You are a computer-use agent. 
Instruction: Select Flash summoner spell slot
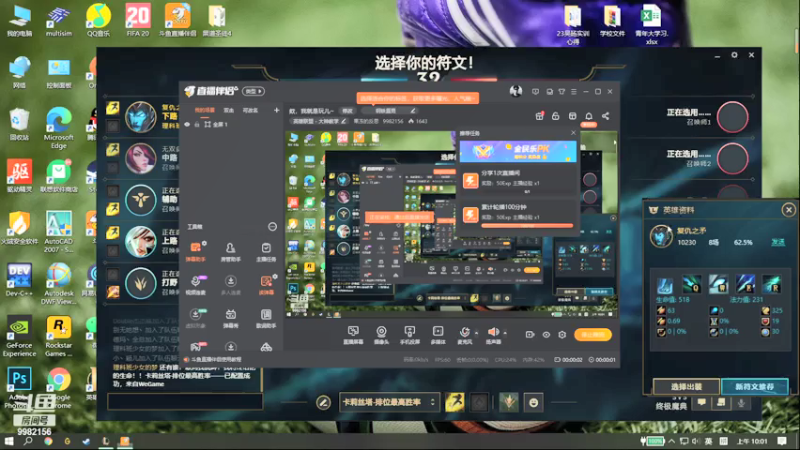[x=455, y=402]
